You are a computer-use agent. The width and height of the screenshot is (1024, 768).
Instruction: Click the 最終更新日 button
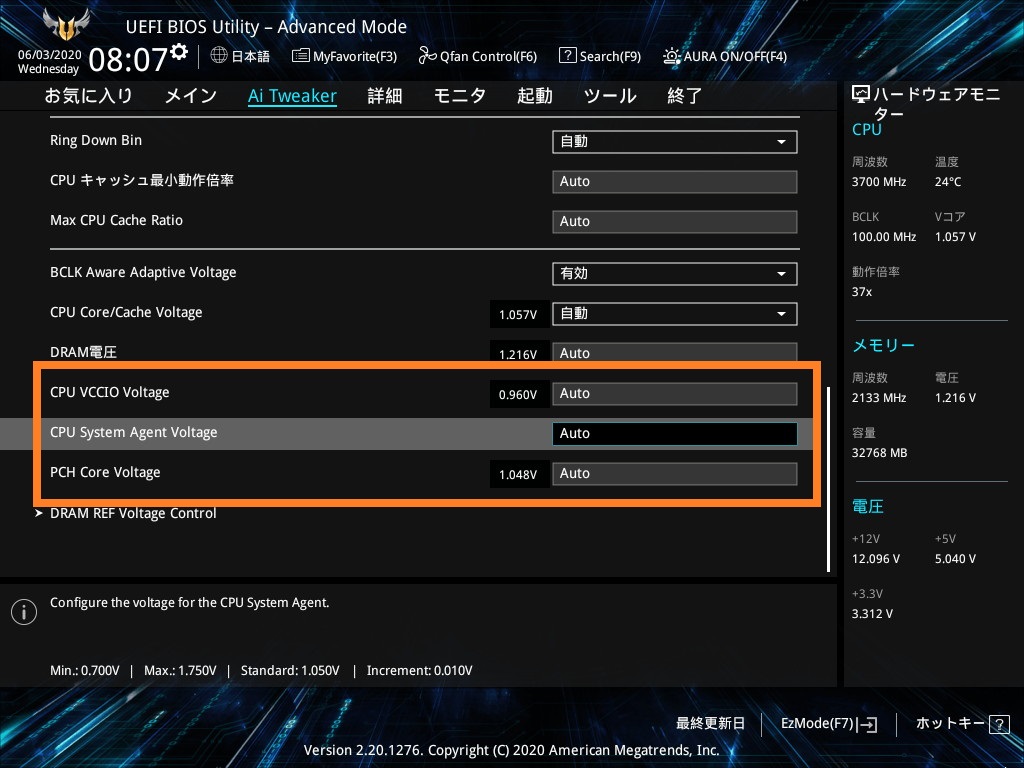(x=710, y=724)
